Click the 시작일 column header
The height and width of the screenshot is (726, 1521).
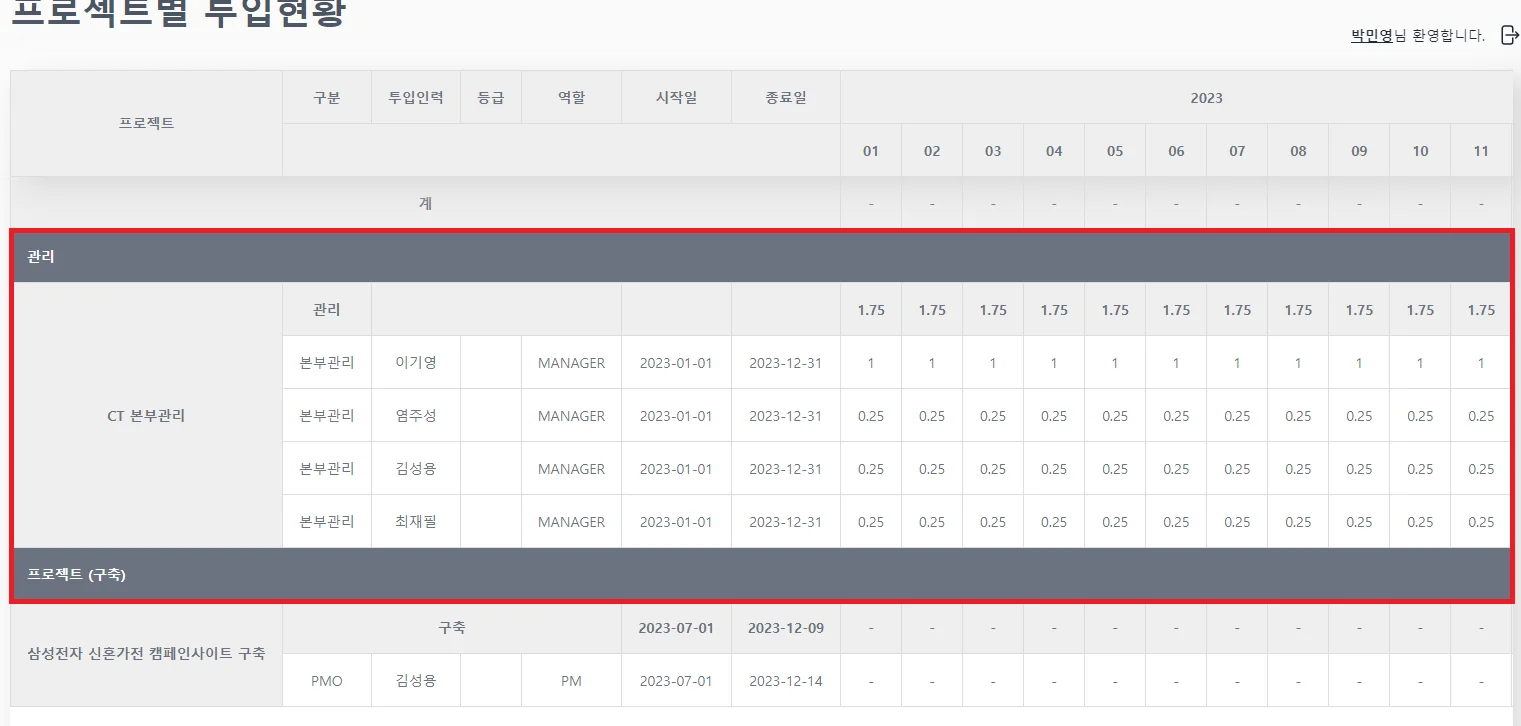[676, 98]
